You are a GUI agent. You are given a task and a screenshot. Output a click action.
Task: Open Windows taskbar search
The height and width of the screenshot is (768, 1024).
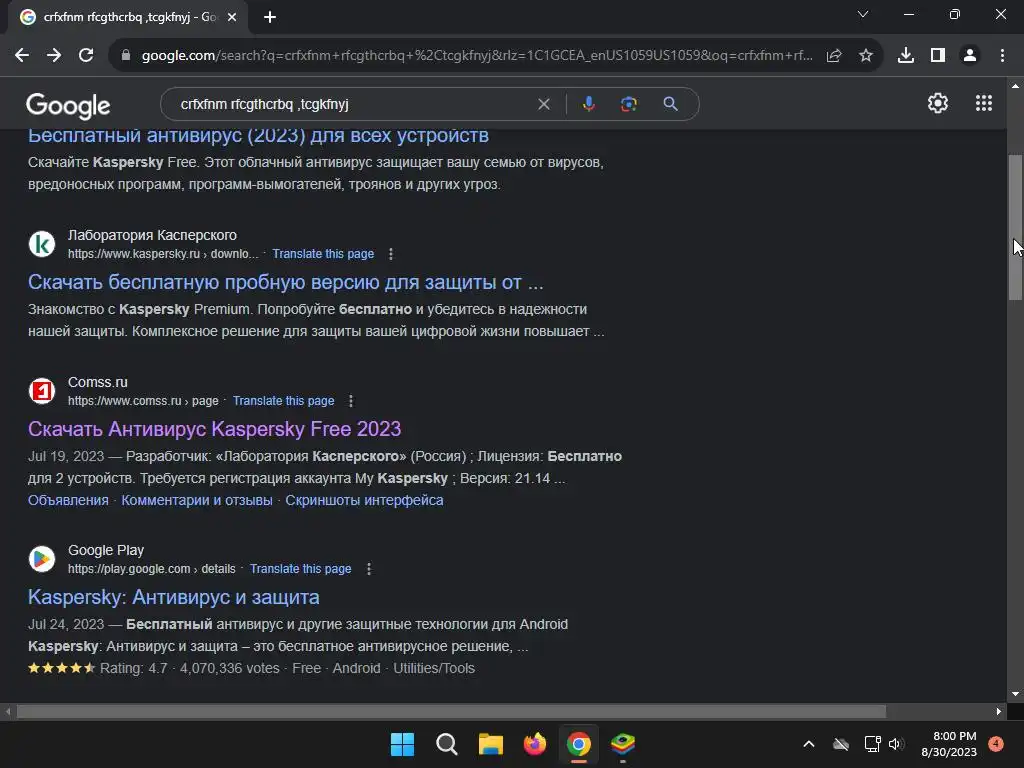pos(447,744)
